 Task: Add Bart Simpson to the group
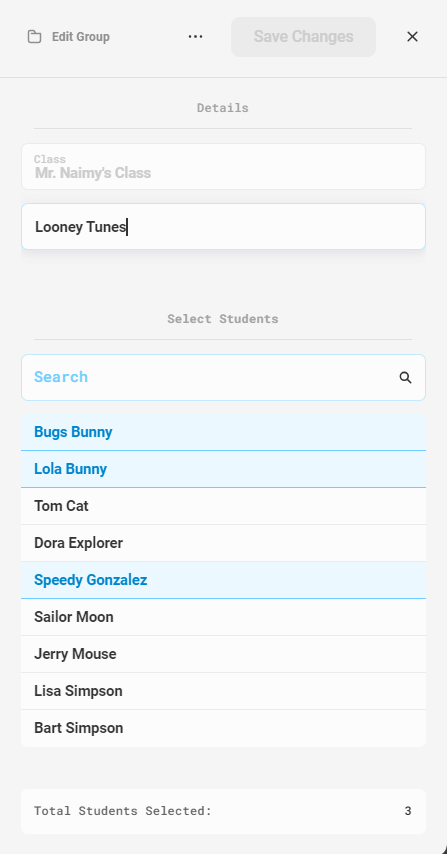click(223, 729)
